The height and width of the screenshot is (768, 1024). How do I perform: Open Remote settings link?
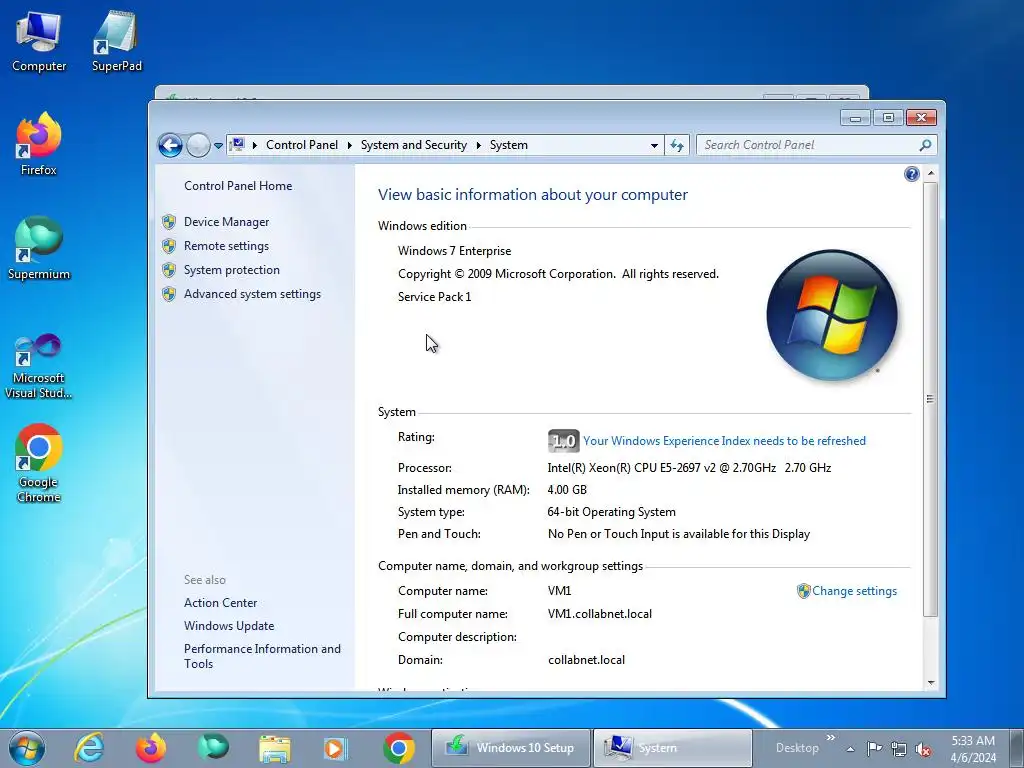pos(226,246)
